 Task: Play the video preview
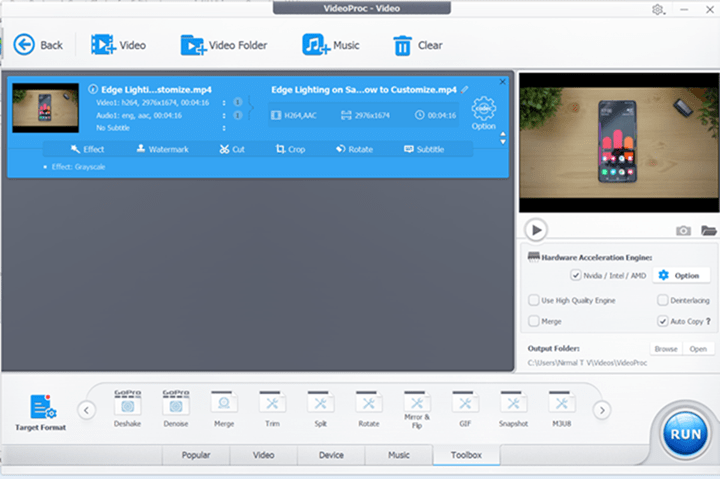click(536, 230)
